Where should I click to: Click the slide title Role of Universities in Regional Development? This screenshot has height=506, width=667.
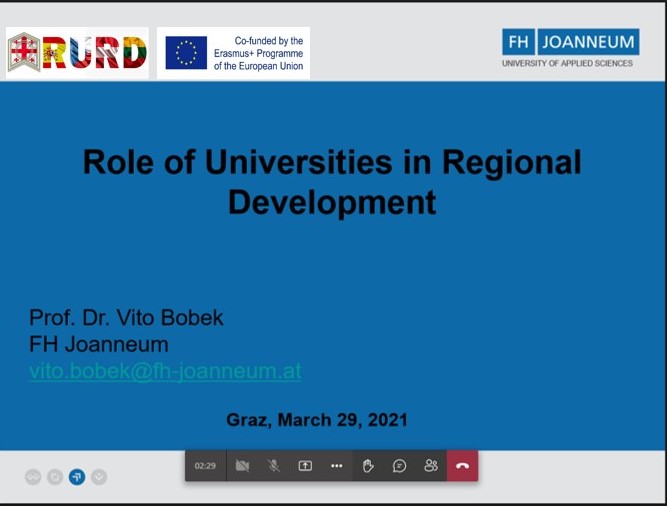pos(332,182)
